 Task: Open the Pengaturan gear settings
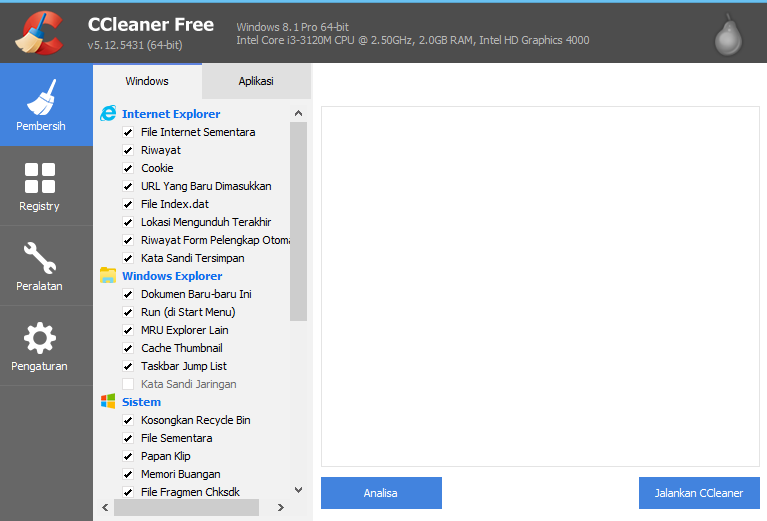[46, 346]
